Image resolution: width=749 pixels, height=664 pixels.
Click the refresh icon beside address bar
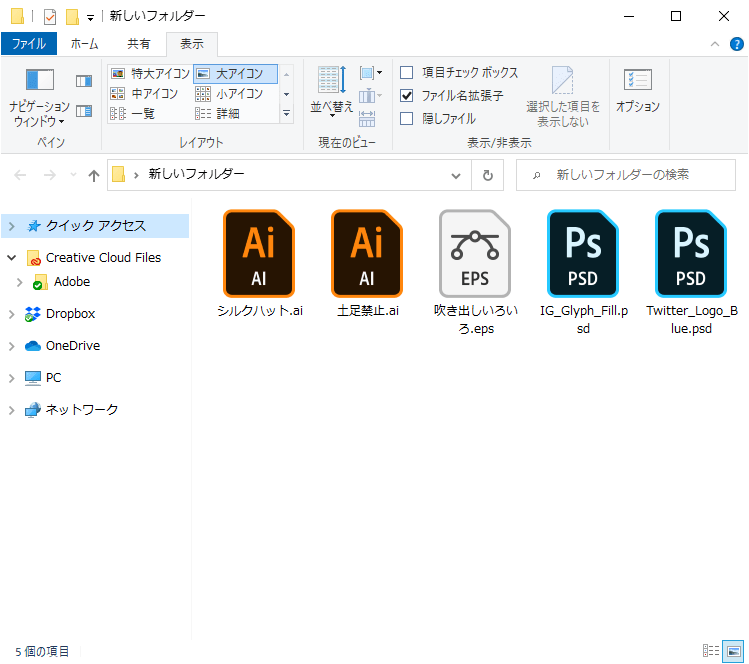tap(488, 175)
